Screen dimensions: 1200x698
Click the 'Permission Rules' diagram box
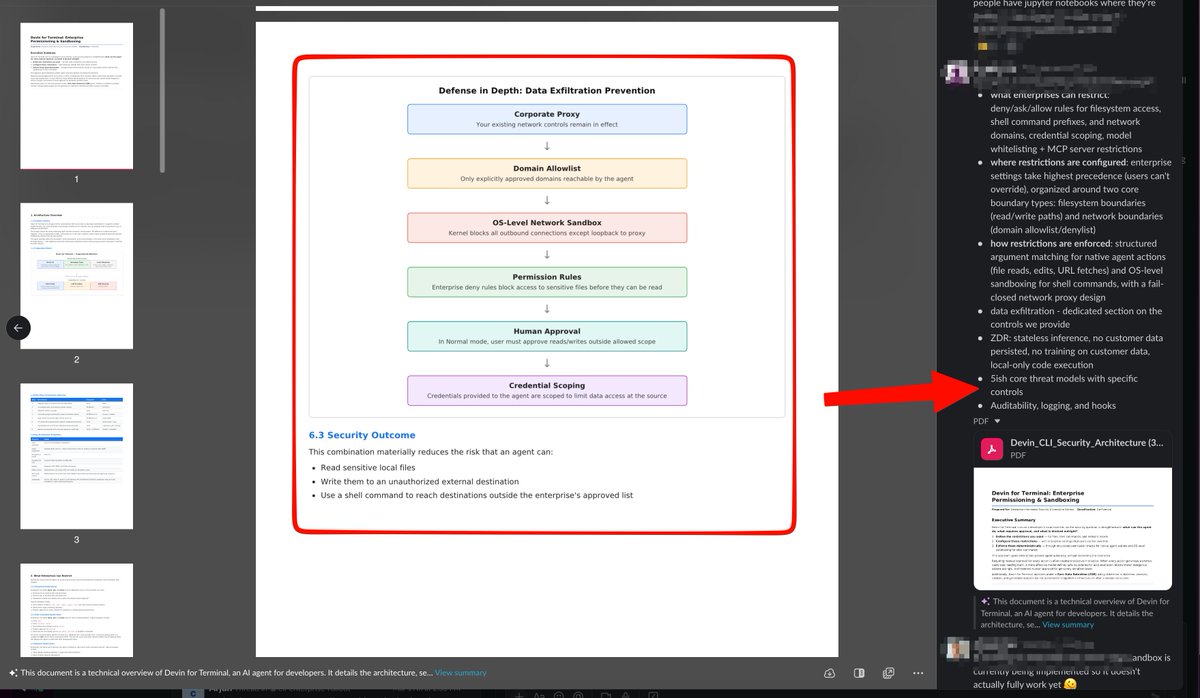tap(547, 281)
